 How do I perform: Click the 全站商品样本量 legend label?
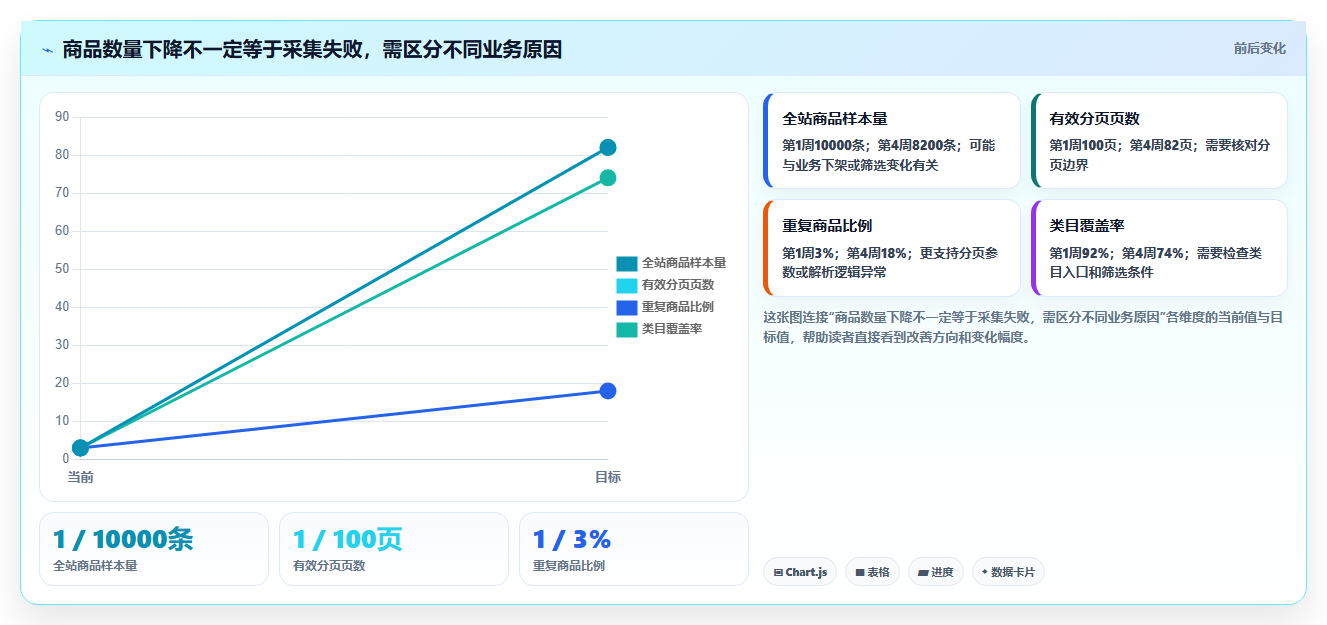pyautogui.click(x=684, y=263)
